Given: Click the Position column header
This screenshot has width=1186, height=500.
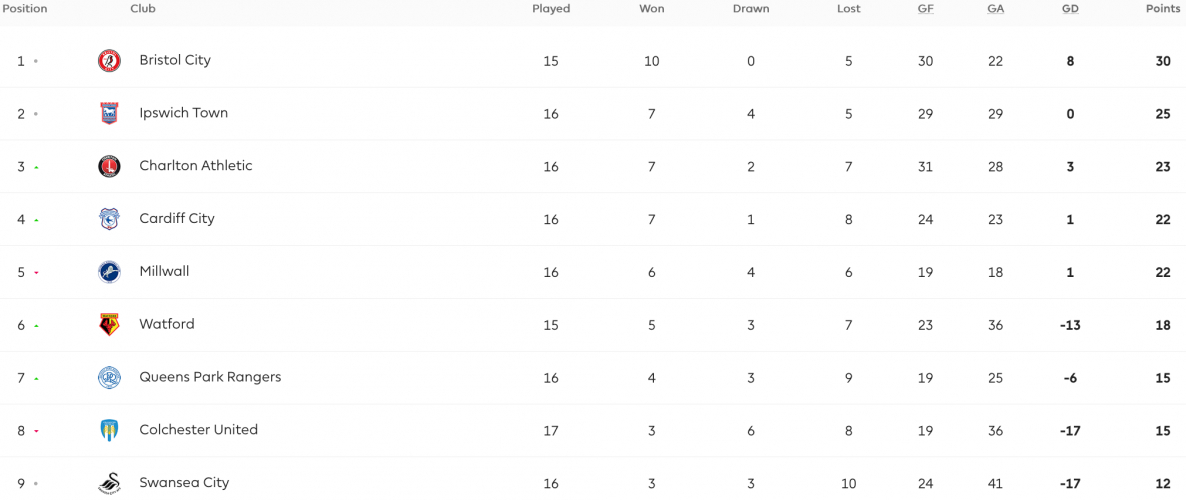Looking at the screenshot, I should coord(25,9).
